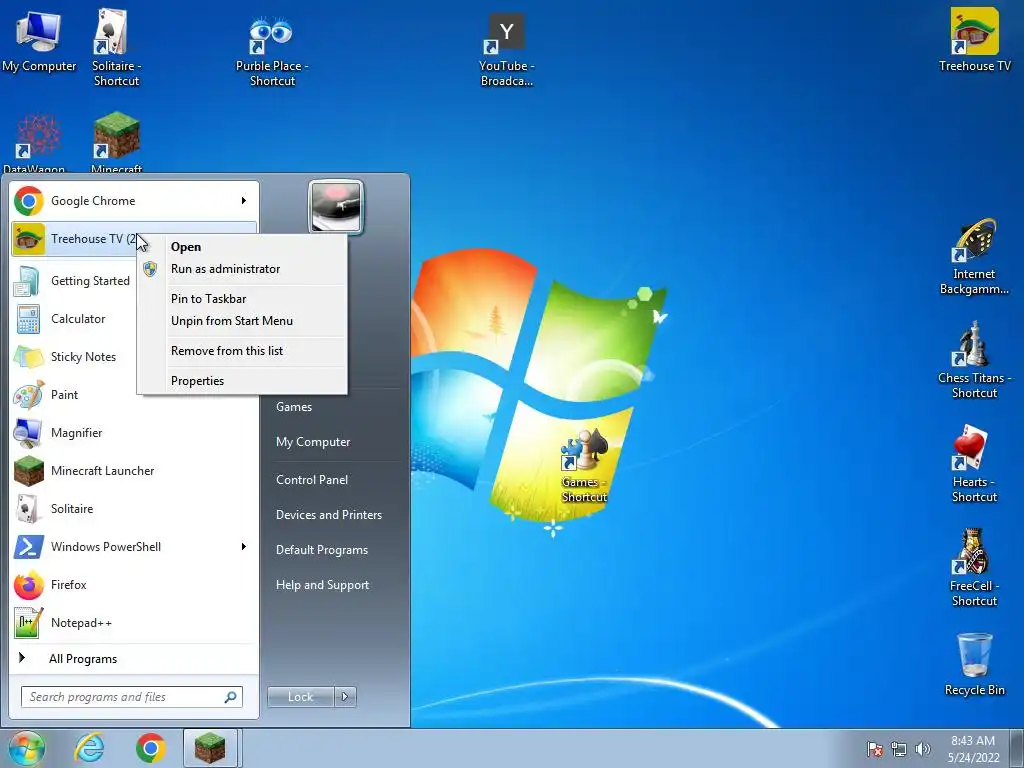Click the user account picture
1024x768 pixels.
(x=336, y=207)
